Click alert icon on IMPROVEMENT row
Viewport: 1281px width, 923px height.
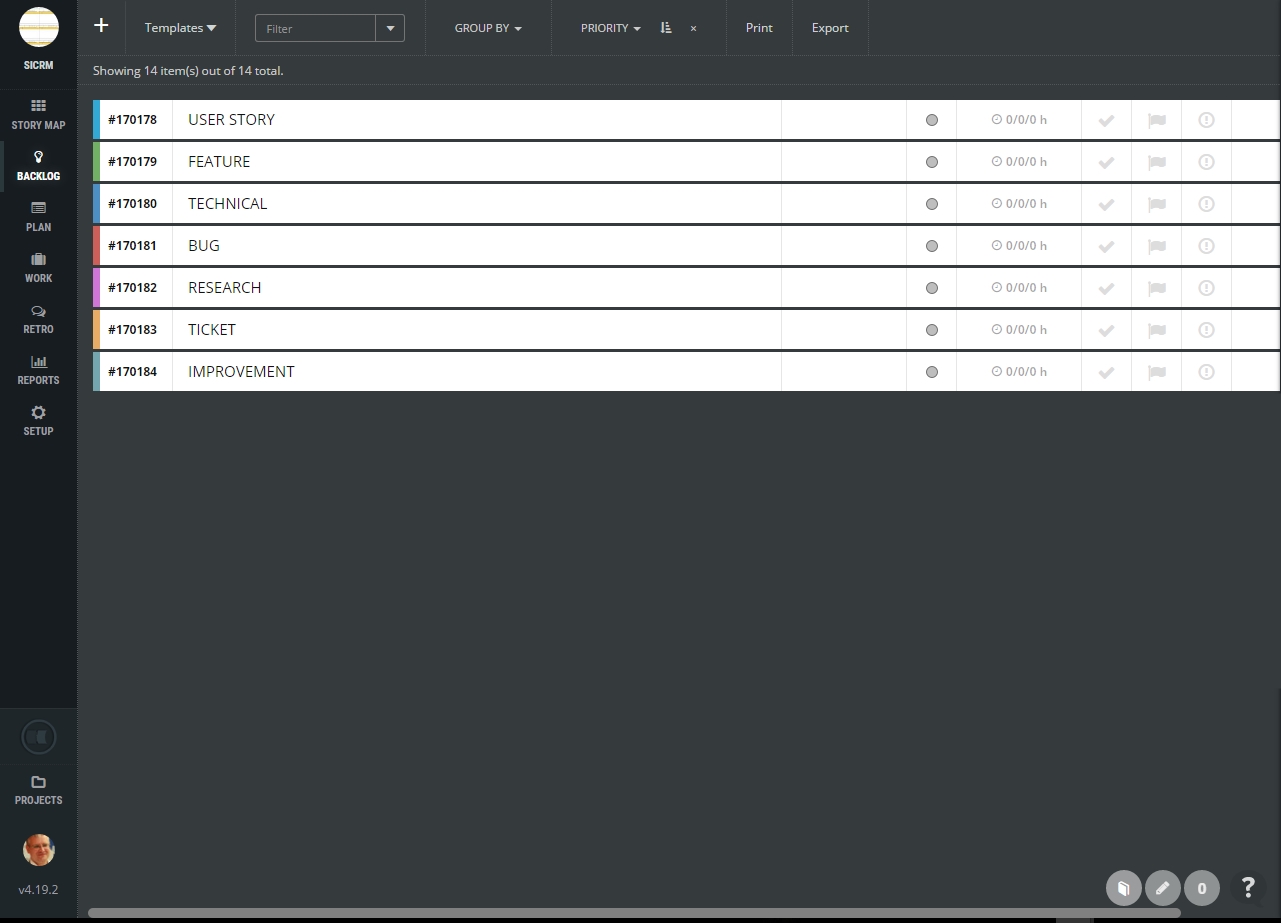click(1206, 372)
